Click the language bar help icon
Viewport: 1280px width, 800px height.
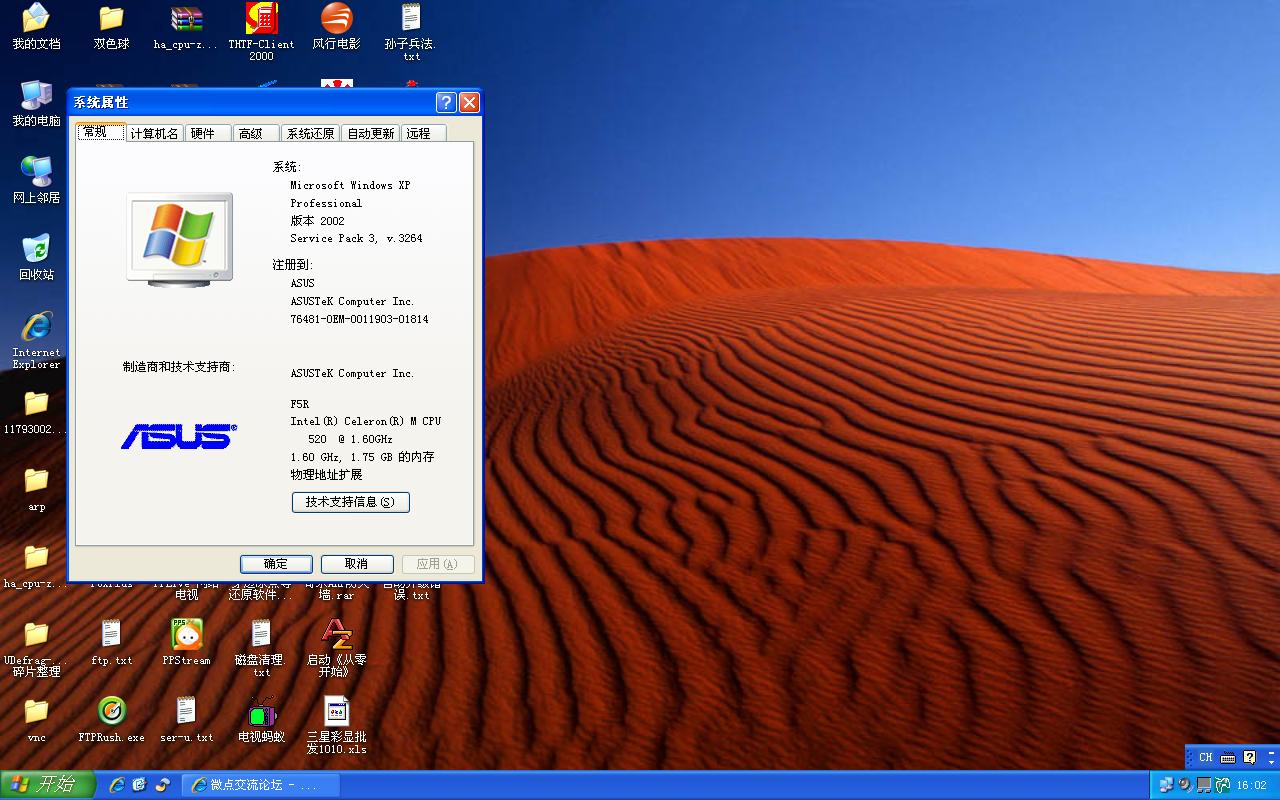click(x=1249, y=758)
